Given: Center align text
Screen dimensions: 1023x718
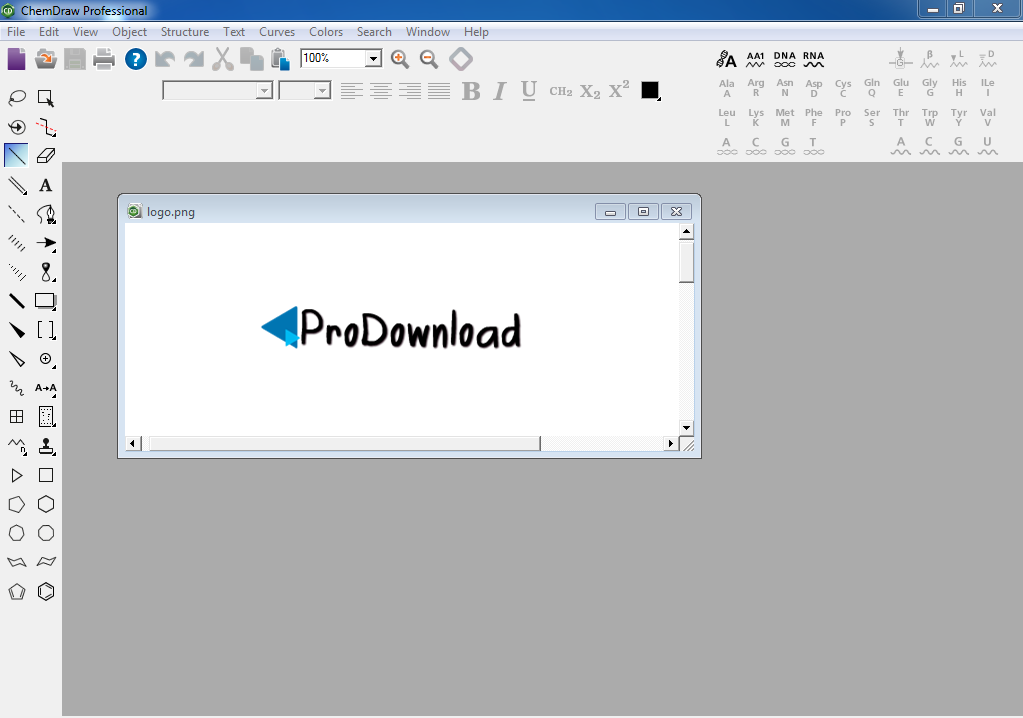Looking at the screenshot, I should [381, 91].
